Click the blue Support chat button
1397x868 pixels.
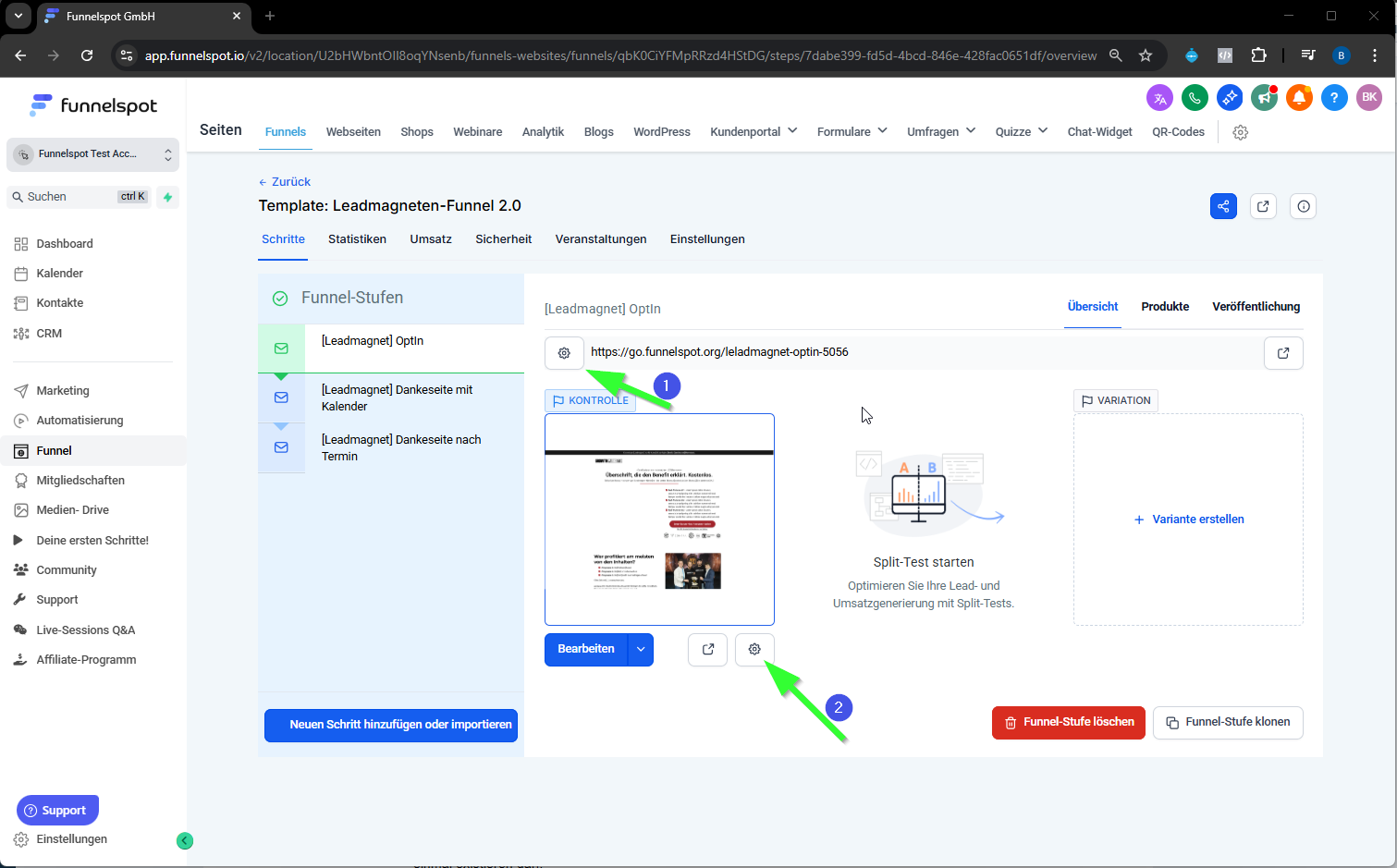[x=57, y=811]
